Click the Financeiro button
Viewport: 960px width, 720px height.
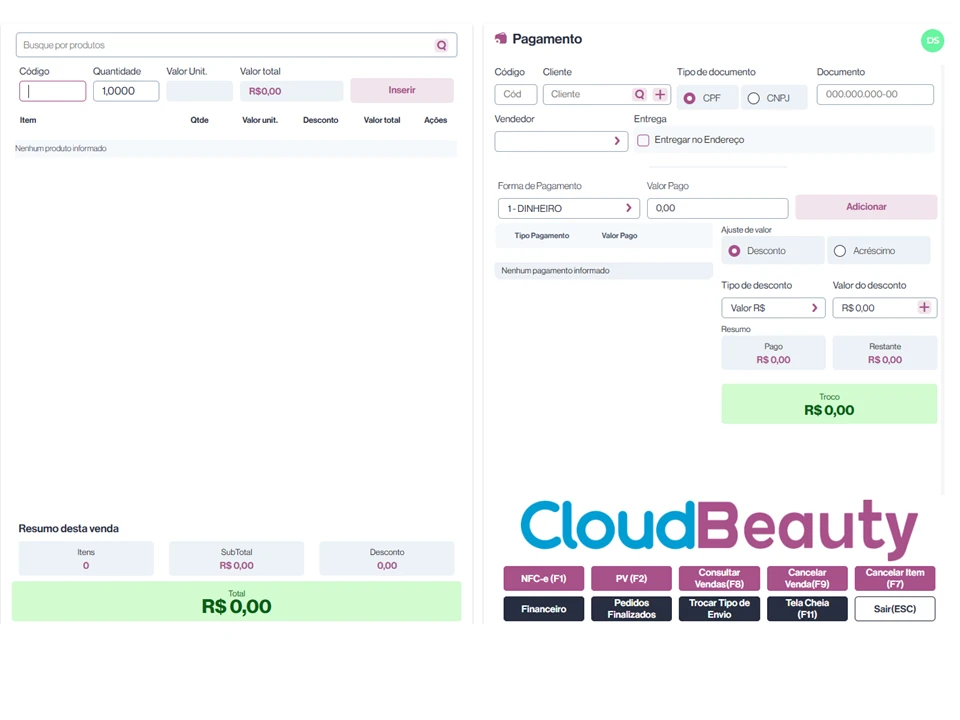543,609
